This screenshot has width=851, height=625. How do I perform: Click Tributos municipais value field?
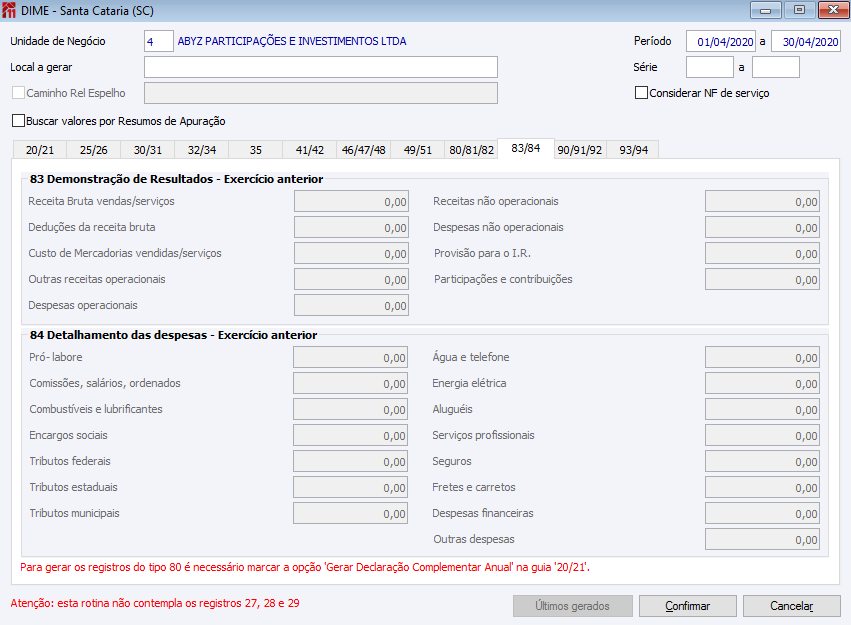click(350, 514)
